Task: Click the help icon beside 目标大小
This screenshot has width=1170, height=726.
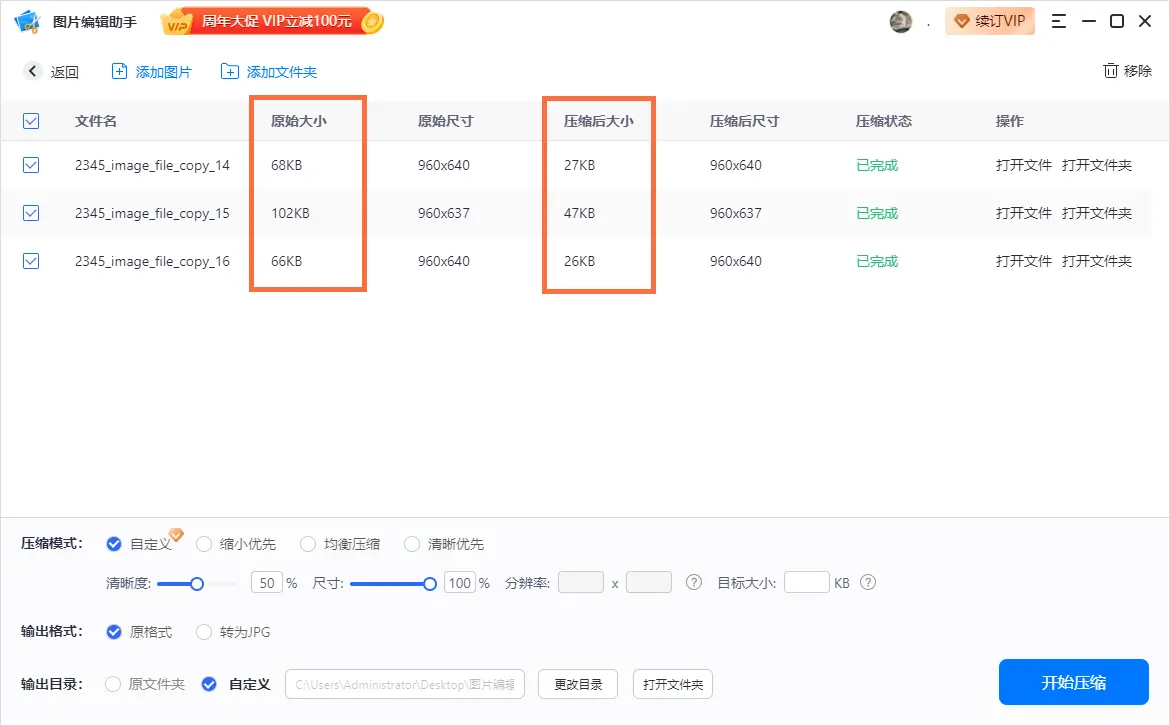Action: (867, 582)
